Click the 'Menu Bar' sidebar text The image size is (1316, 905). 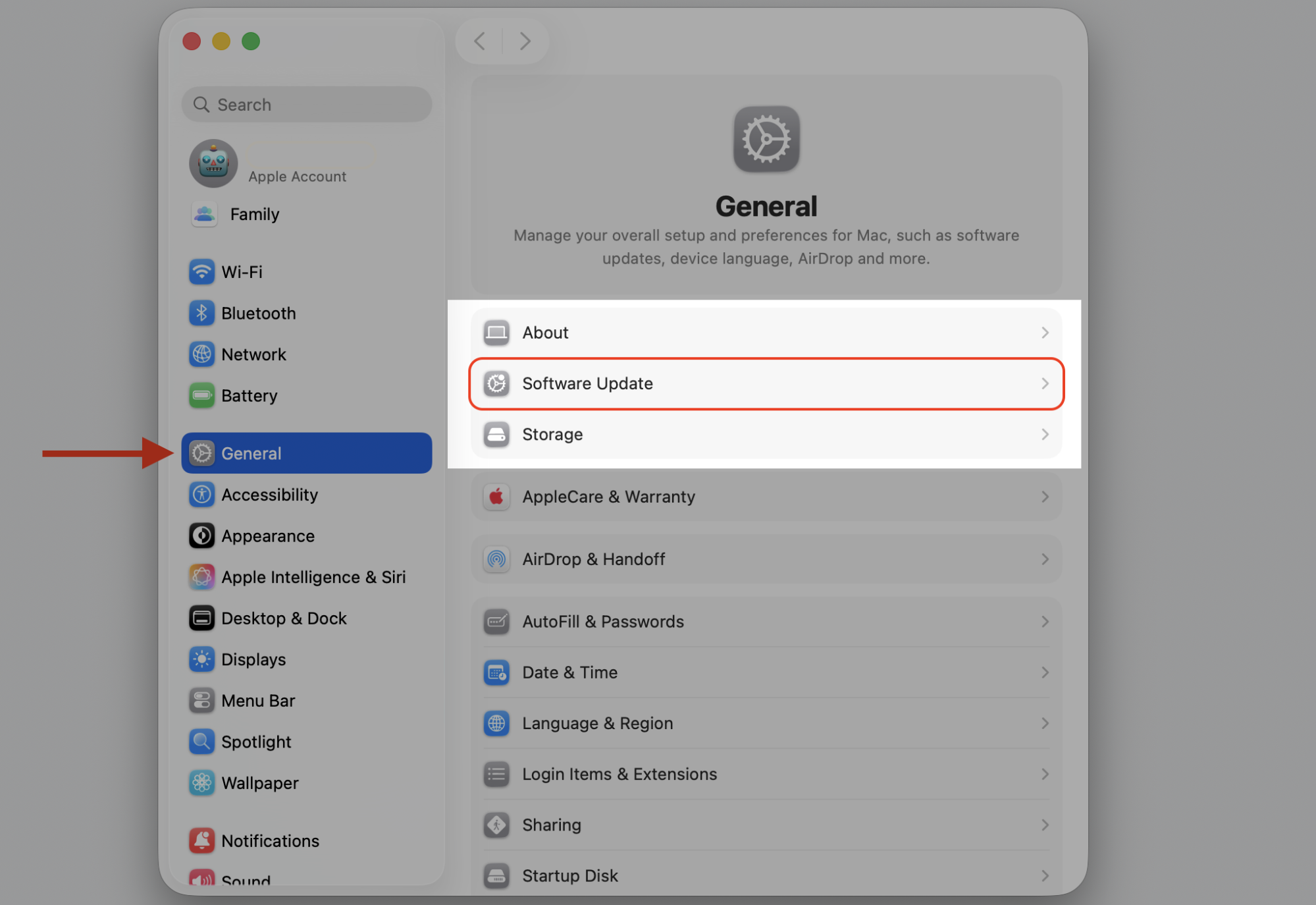[258, 701]
